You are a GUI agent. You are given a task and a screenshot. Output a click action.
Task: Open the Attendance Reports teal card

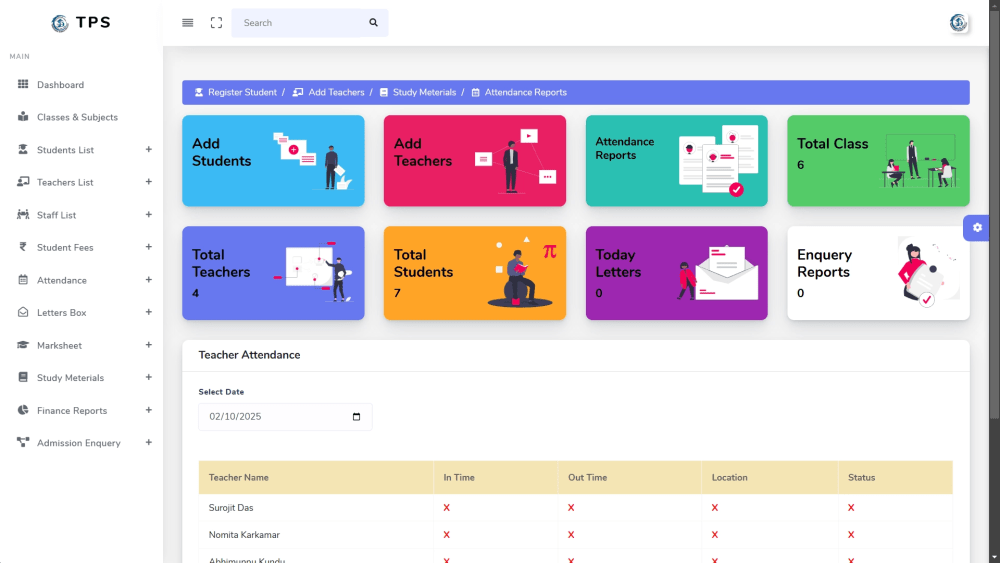coord(677,161)
